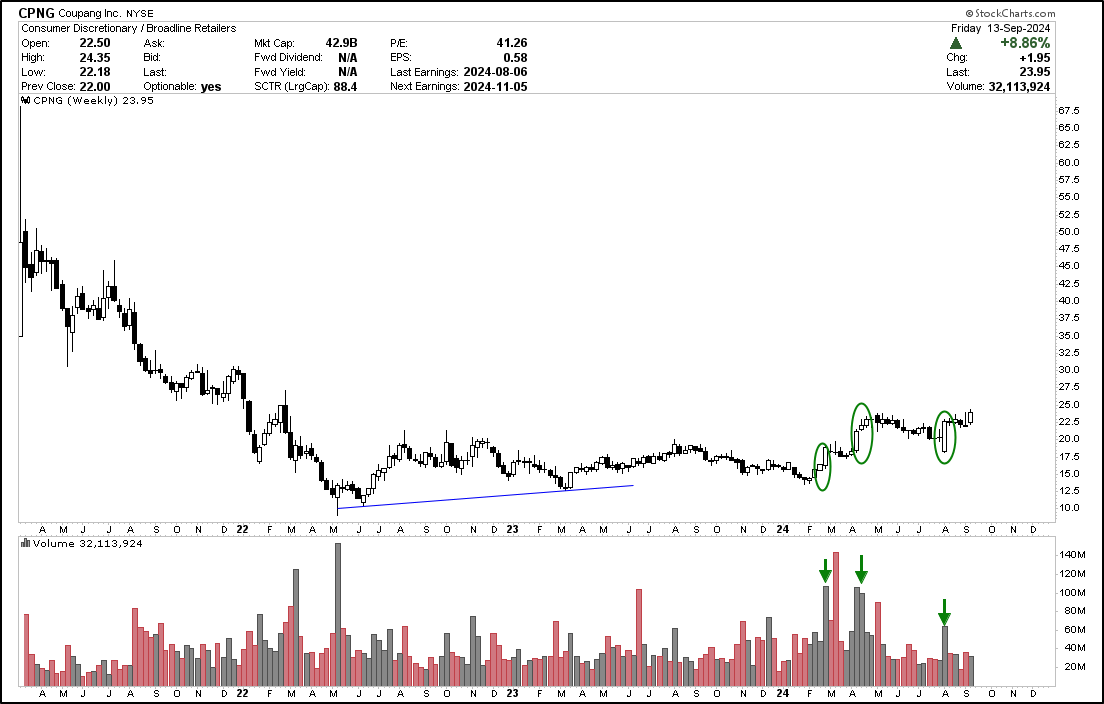Click the bar icon beside the Volume legend
The width and height of the screenshot is (1104, 704).
click(x=25, y=543)
